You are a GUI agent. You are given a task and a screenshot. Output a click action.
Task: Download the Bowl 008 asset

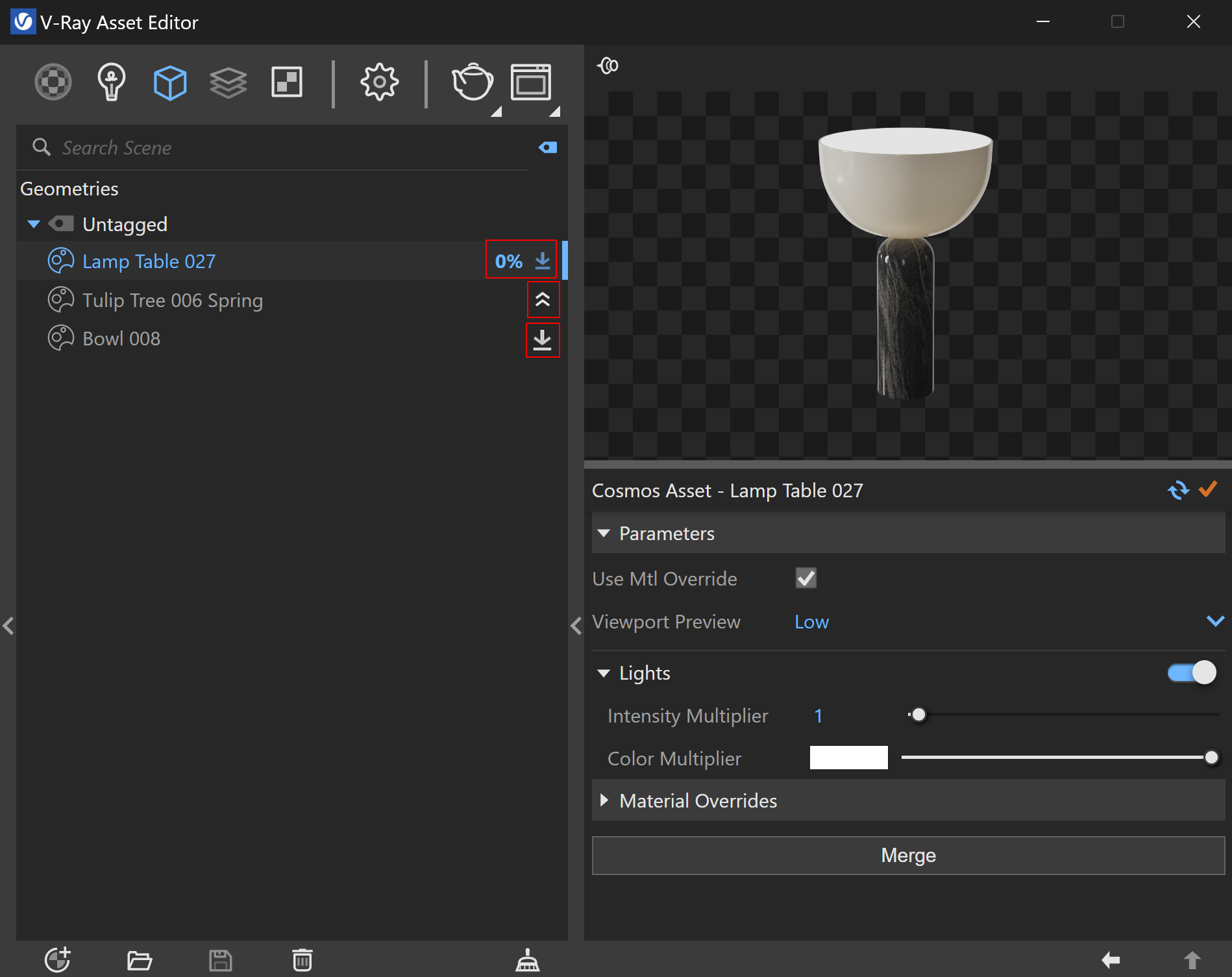(x=543, y=340)
